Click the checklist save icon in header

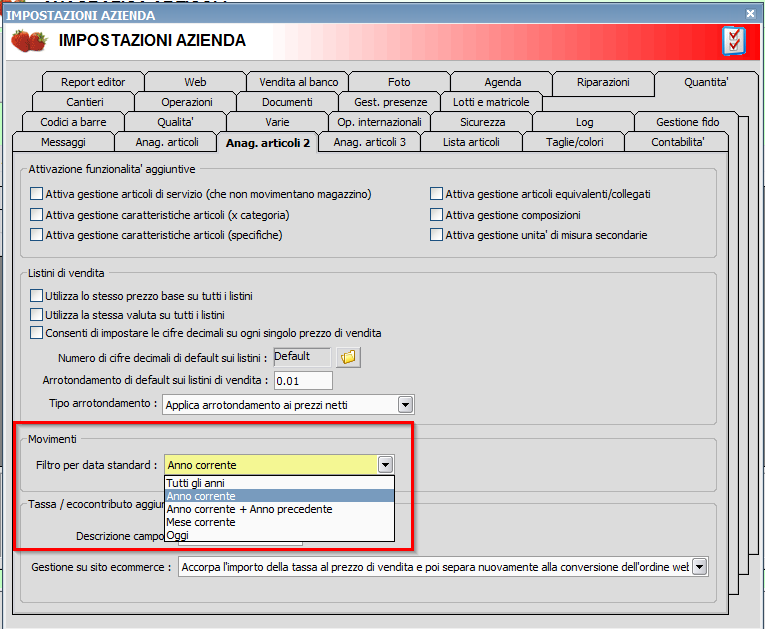tap(734, 41)
